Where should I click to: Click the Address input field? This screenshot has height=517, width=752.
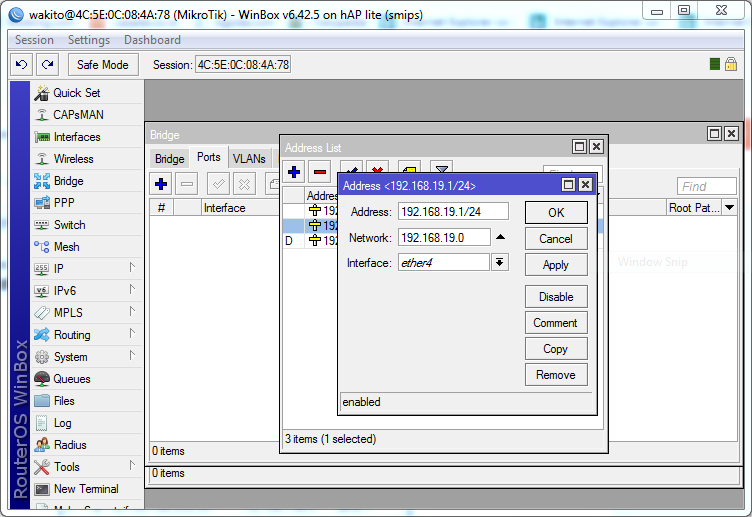[x=453, y=212]
